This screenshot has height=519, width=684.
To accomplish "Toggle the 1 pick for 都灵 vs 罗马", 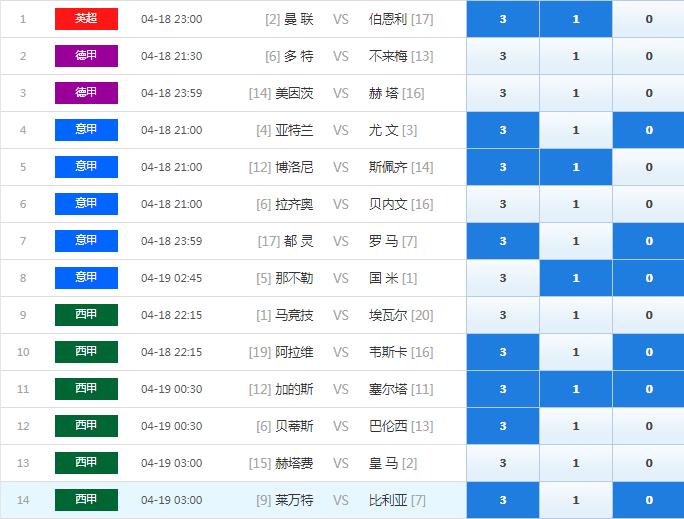I will [576, 241].
